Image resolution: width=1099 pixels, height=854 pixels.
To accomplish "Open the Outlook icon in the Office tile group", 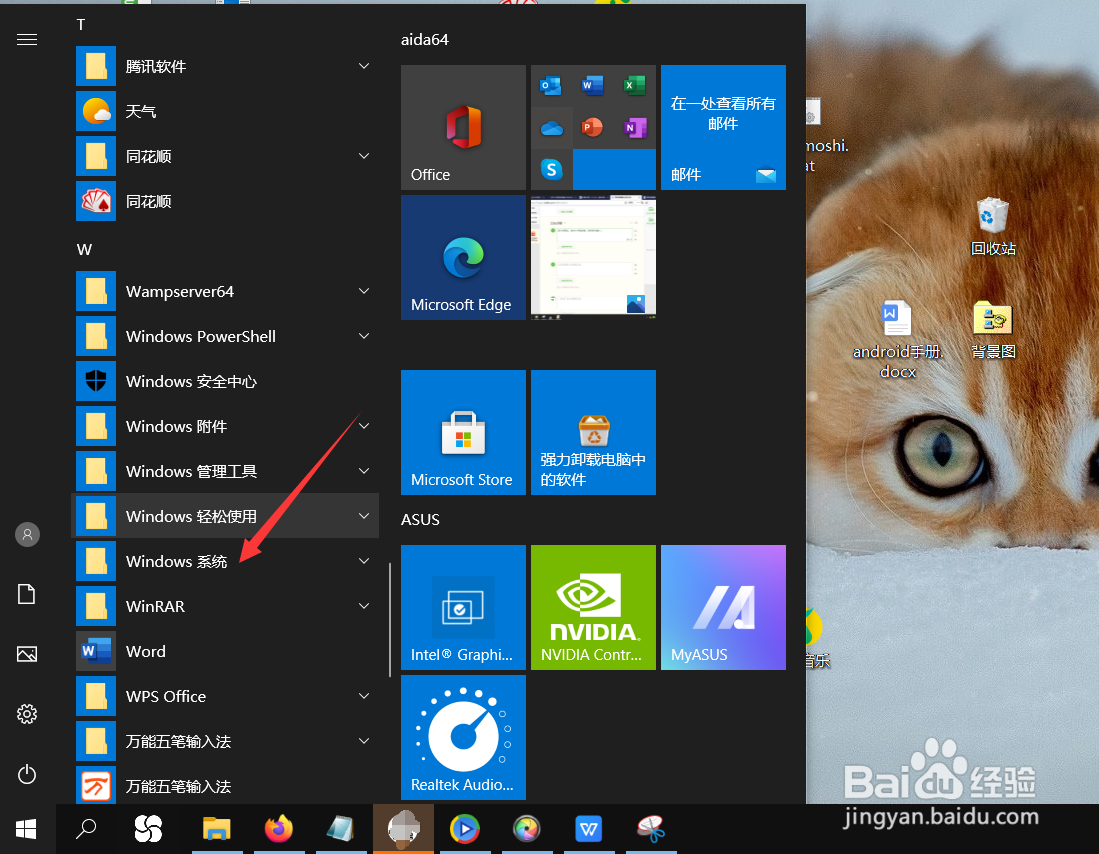I will 551,86.
